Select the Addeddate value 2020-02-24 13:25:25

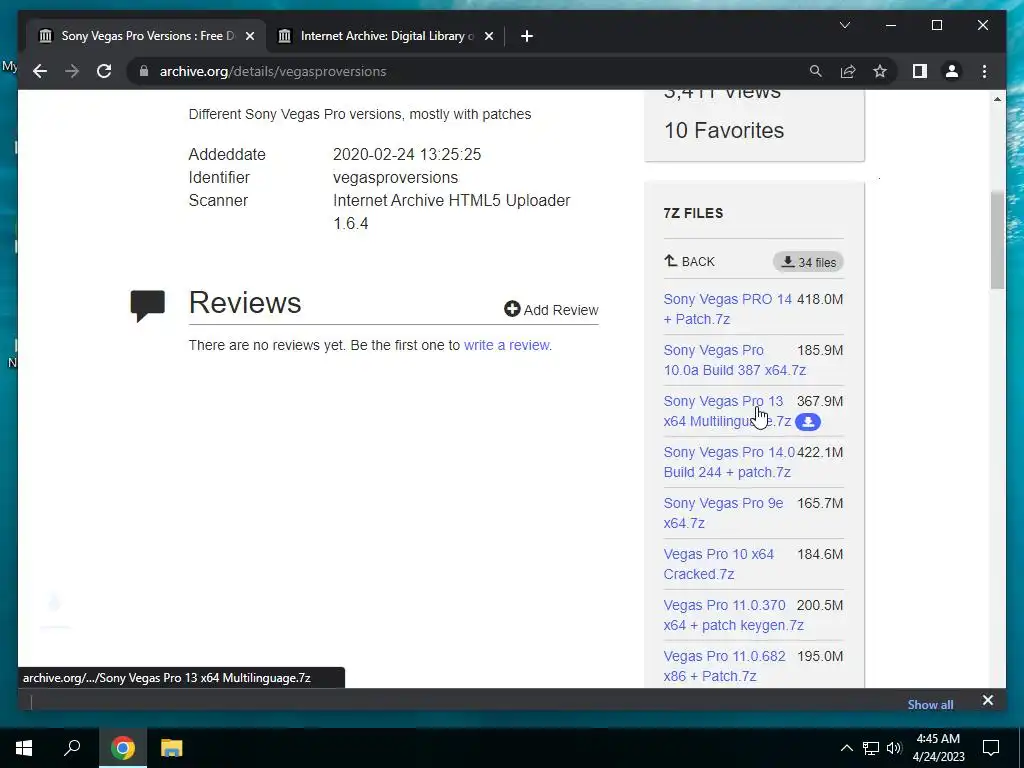point(407,155)
